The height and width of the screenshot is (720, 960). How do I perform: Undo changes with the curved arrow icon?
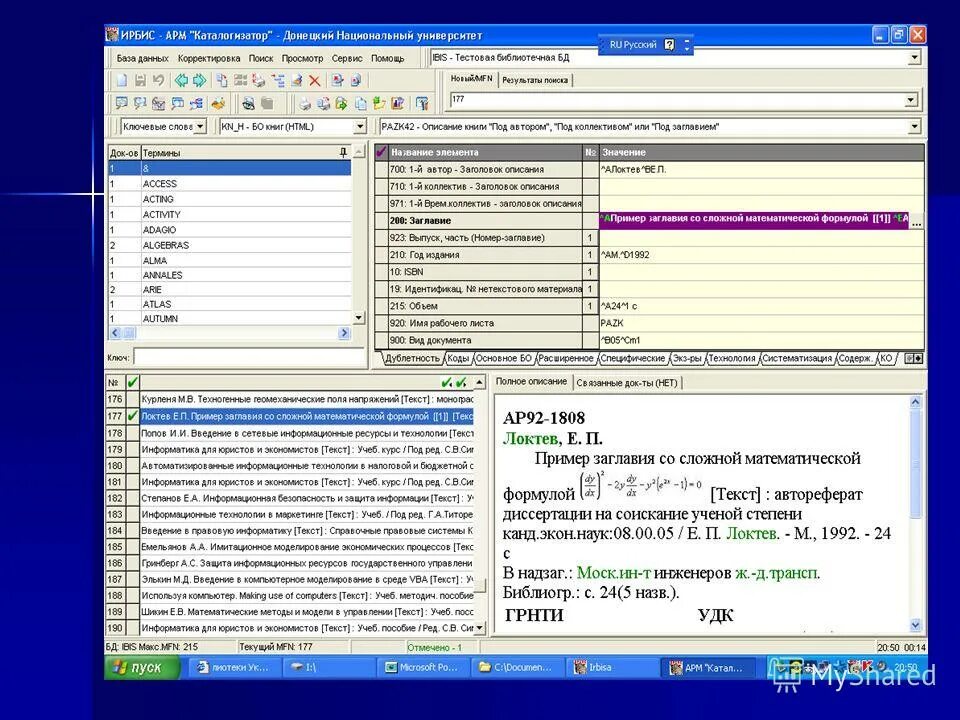point(159,80)
